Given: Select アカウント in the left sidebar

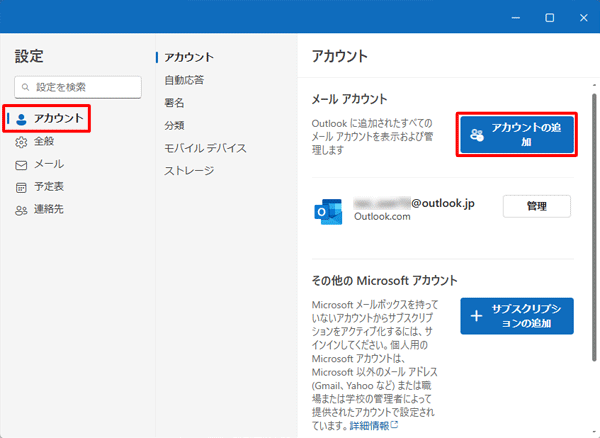Looking at the screenshot, I should coord(46,119).
